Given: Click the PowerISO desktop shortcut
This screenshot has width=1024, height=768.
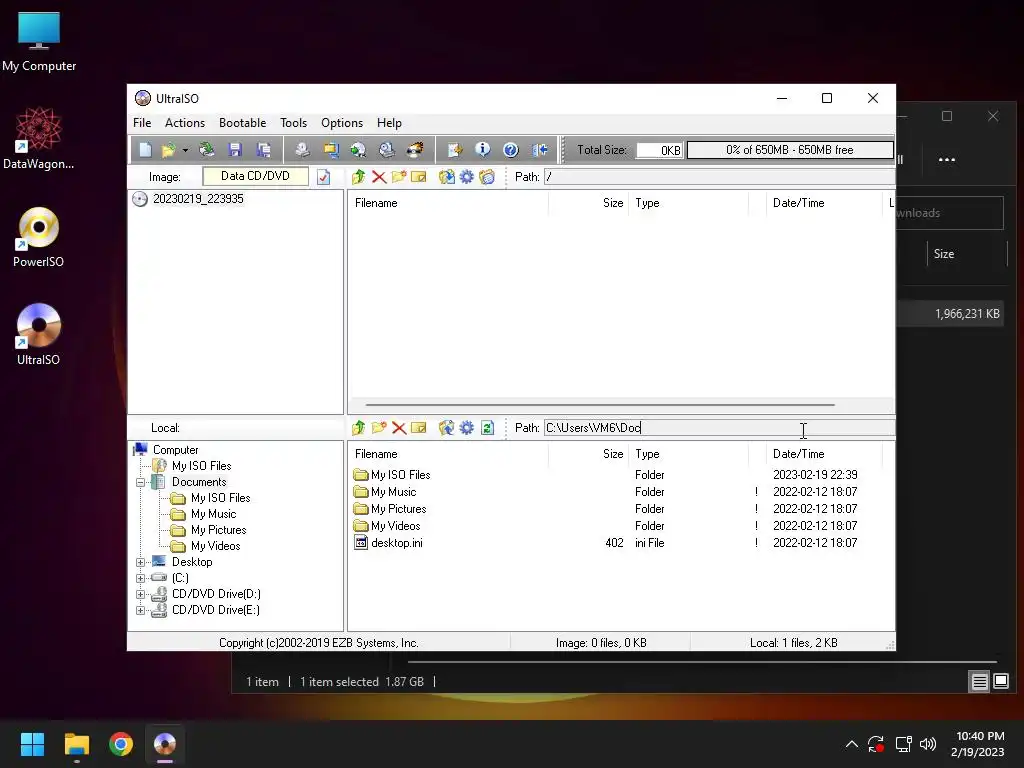Looking at the screenshot, I should [39, 238].
